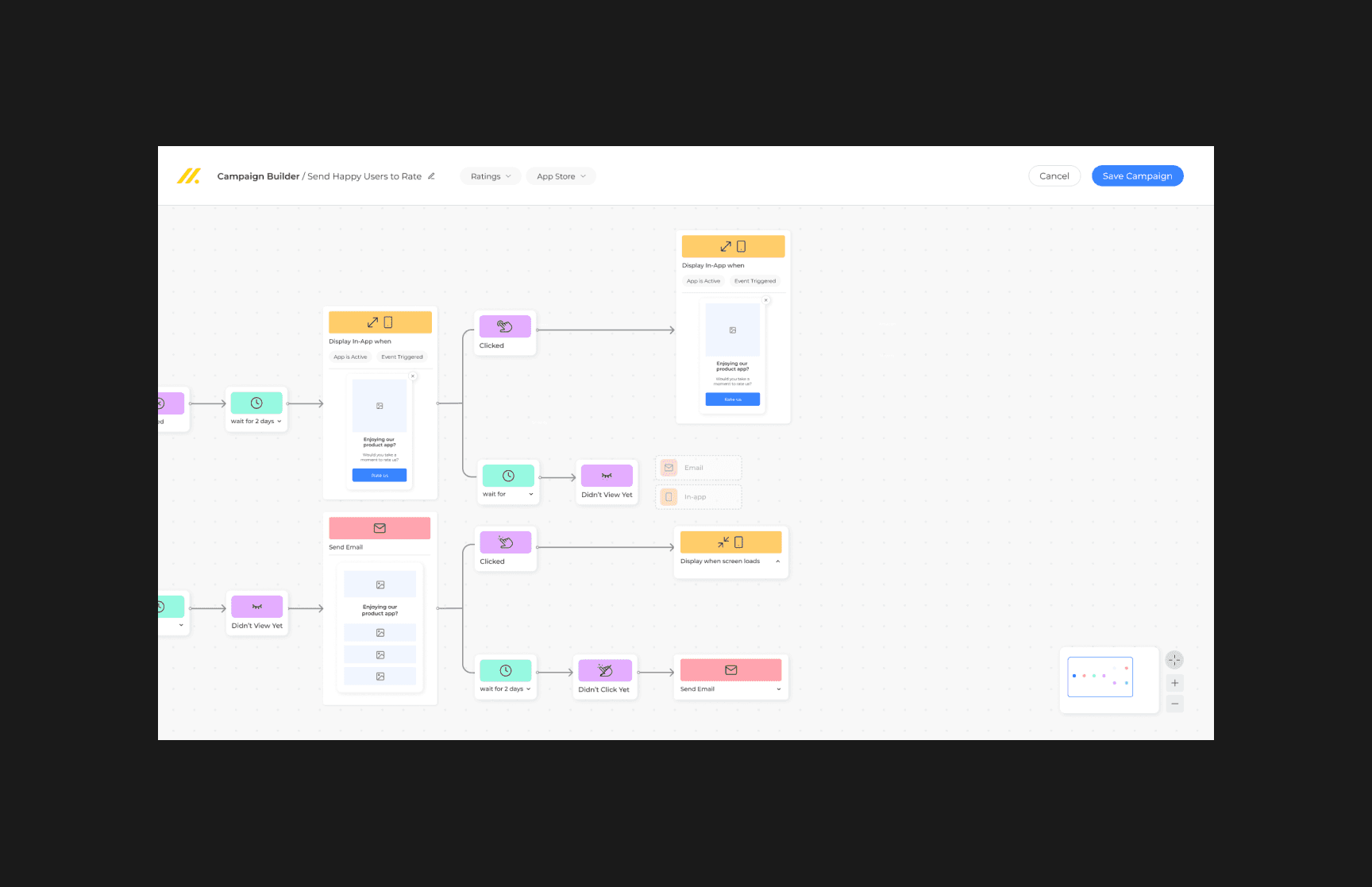Choose the In-app option placeholder
The image size is (1372, 887).
[x=699, y=497]
